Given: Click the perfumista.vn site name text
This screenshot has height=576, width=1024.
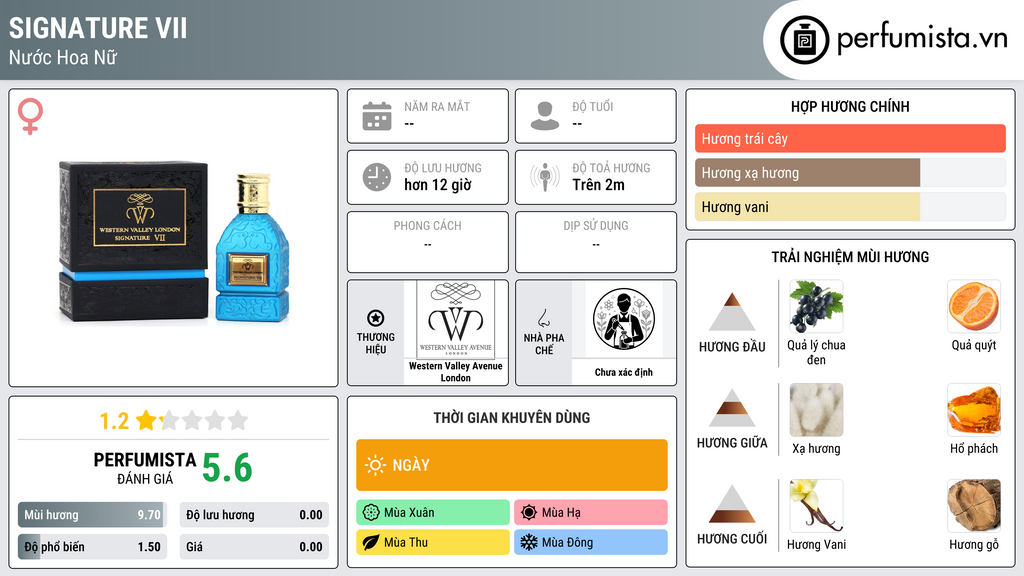Looking at the screenshot, I should 922,38.
